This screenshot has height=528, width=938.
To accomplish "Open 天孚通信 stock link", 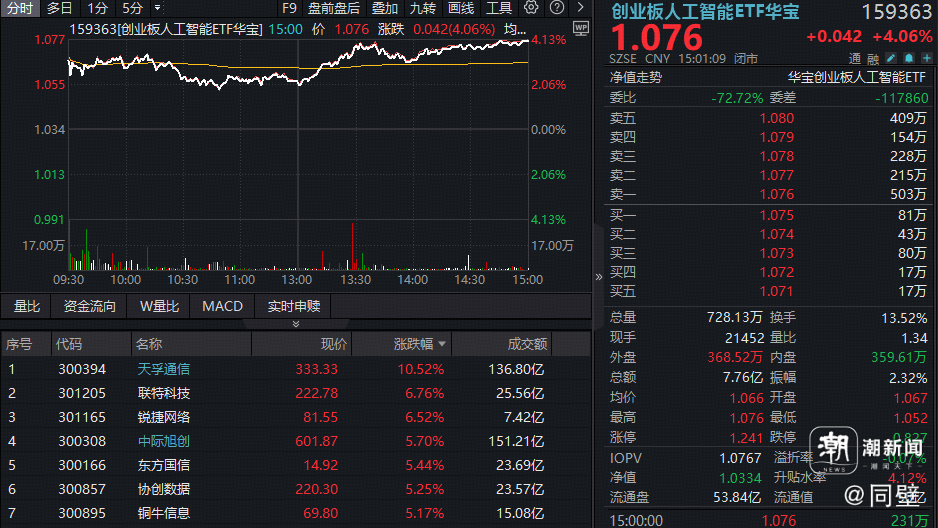I will pos(163,369).
